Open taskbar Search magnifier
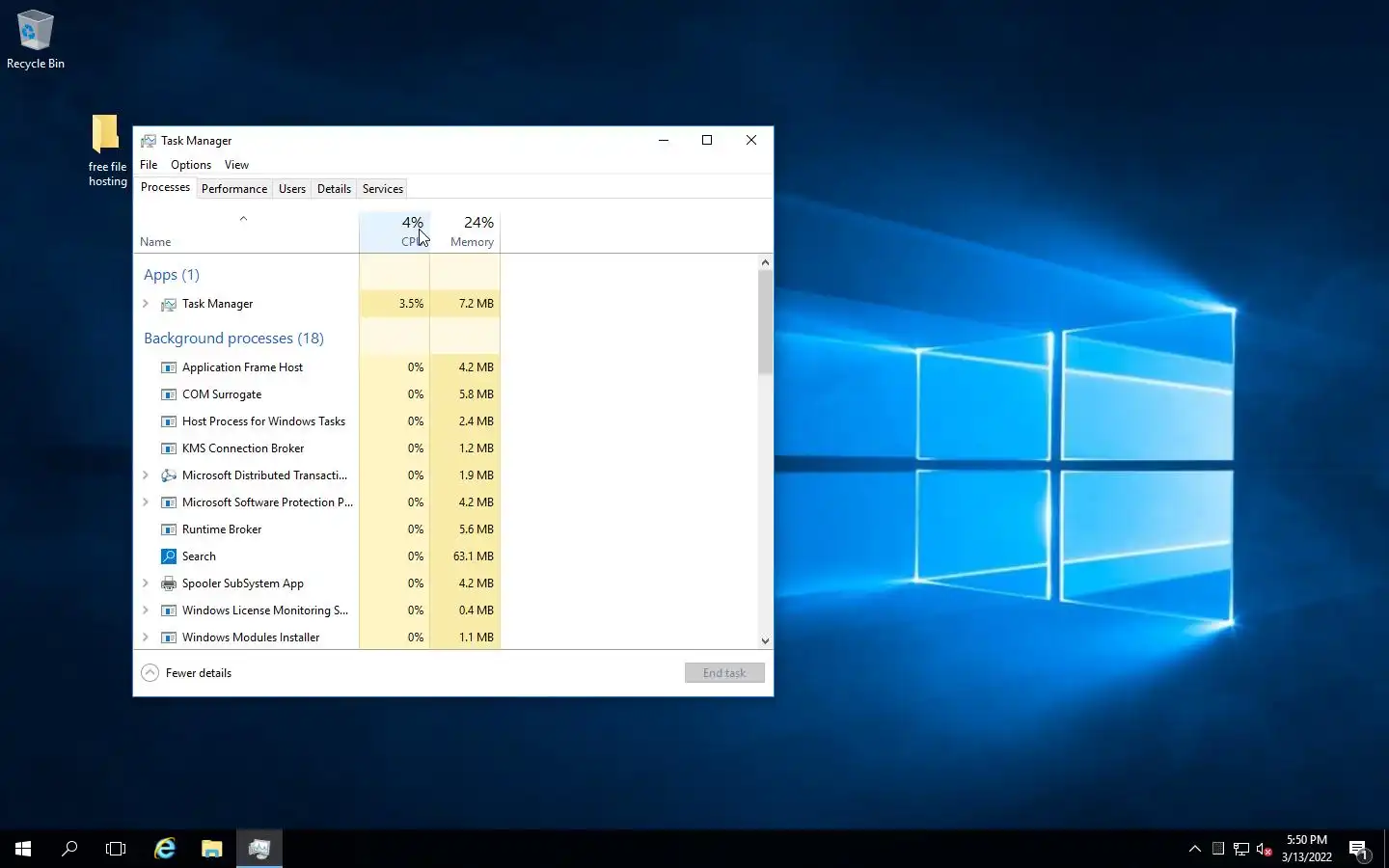Viewport: 1389px width, 868px height. tap(69, 849)
